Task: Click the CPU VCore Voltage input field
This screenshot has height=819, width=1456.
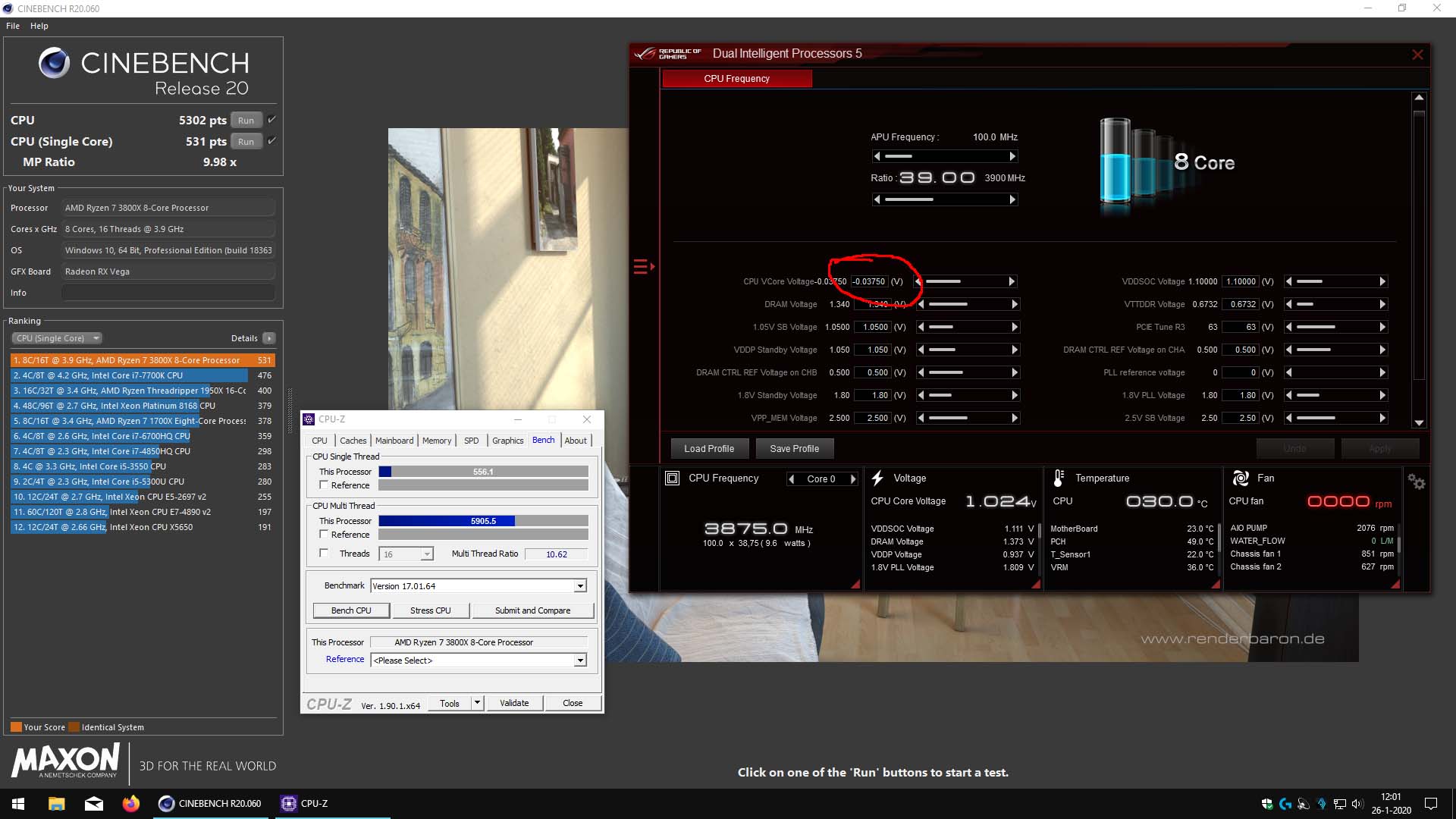Action: 869,281
